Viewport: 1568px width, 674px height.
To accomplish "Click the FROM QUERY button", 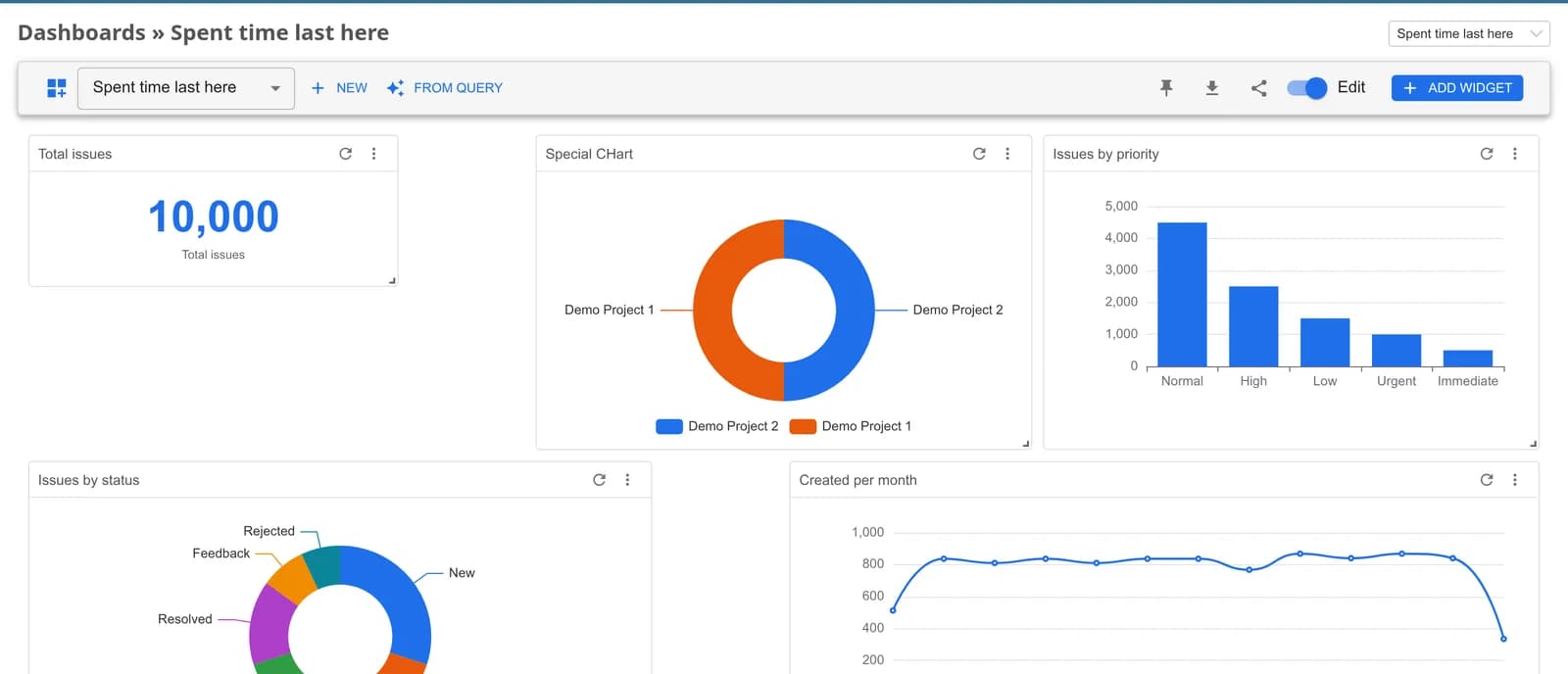I will click(445, 88).
